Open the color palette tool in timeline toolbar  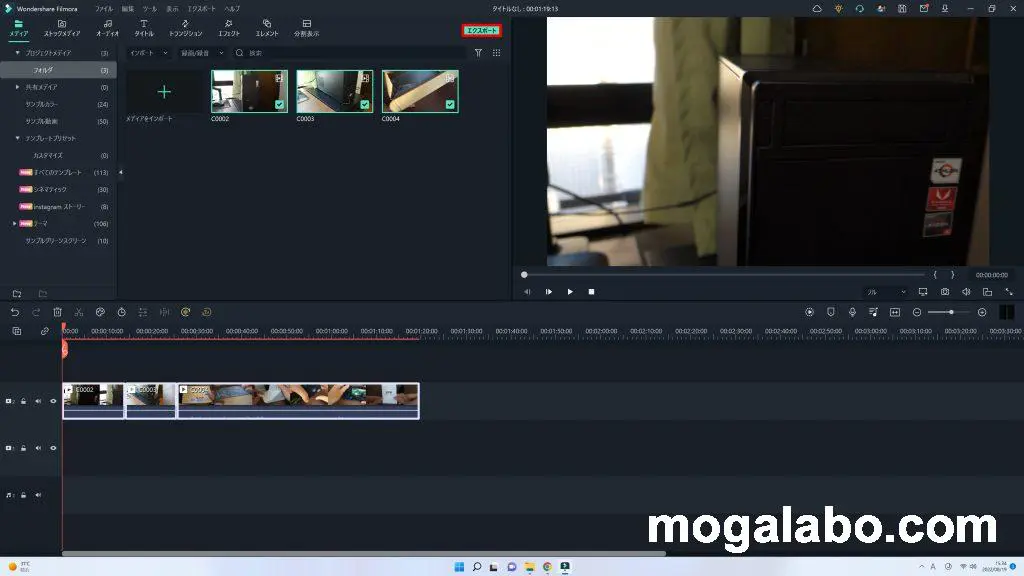click(100, 312)
